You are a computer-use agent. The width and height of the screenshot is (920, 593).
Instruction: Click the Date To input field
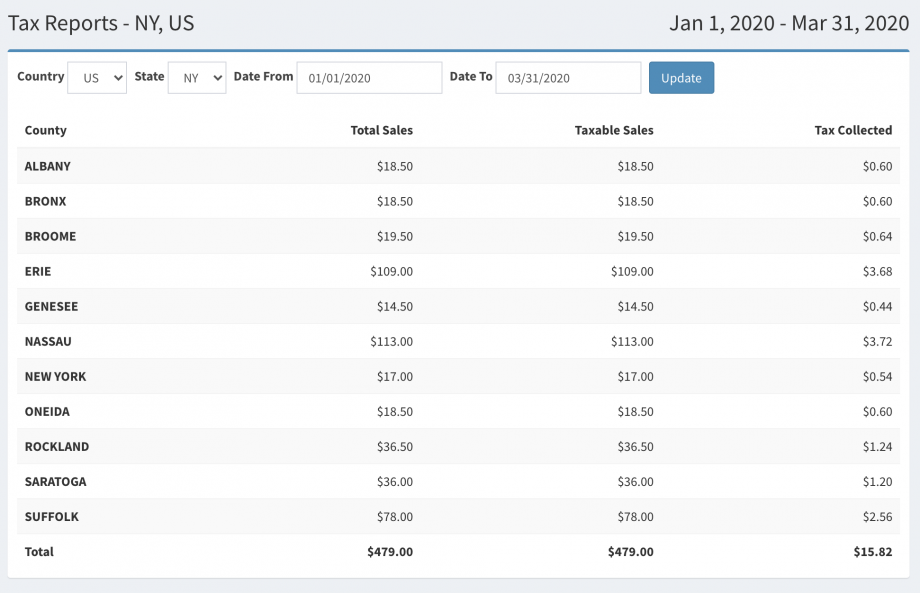(x=568, y=78)
